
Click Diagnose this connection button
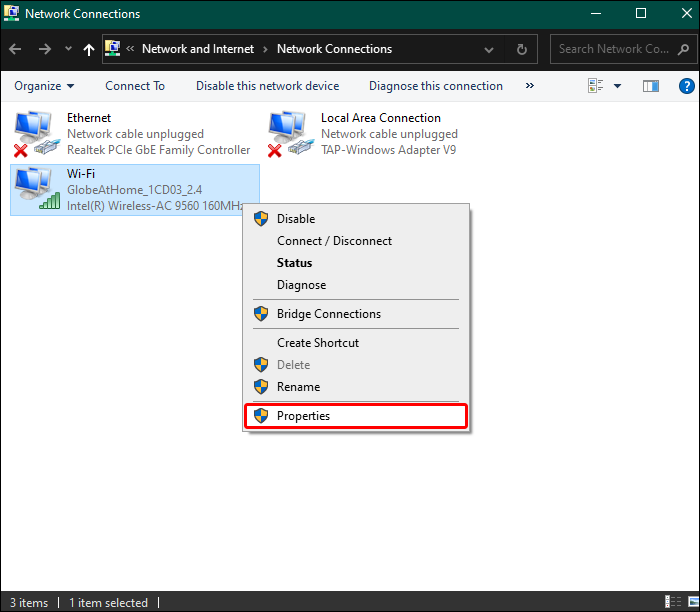coord(436,86)
